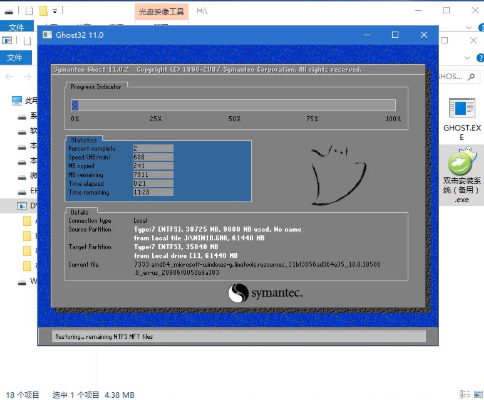Click the Symantec Ghost copyright header line
Image resolution: width=484 pixels, height=400 pixels.
[x=207, y=69]
